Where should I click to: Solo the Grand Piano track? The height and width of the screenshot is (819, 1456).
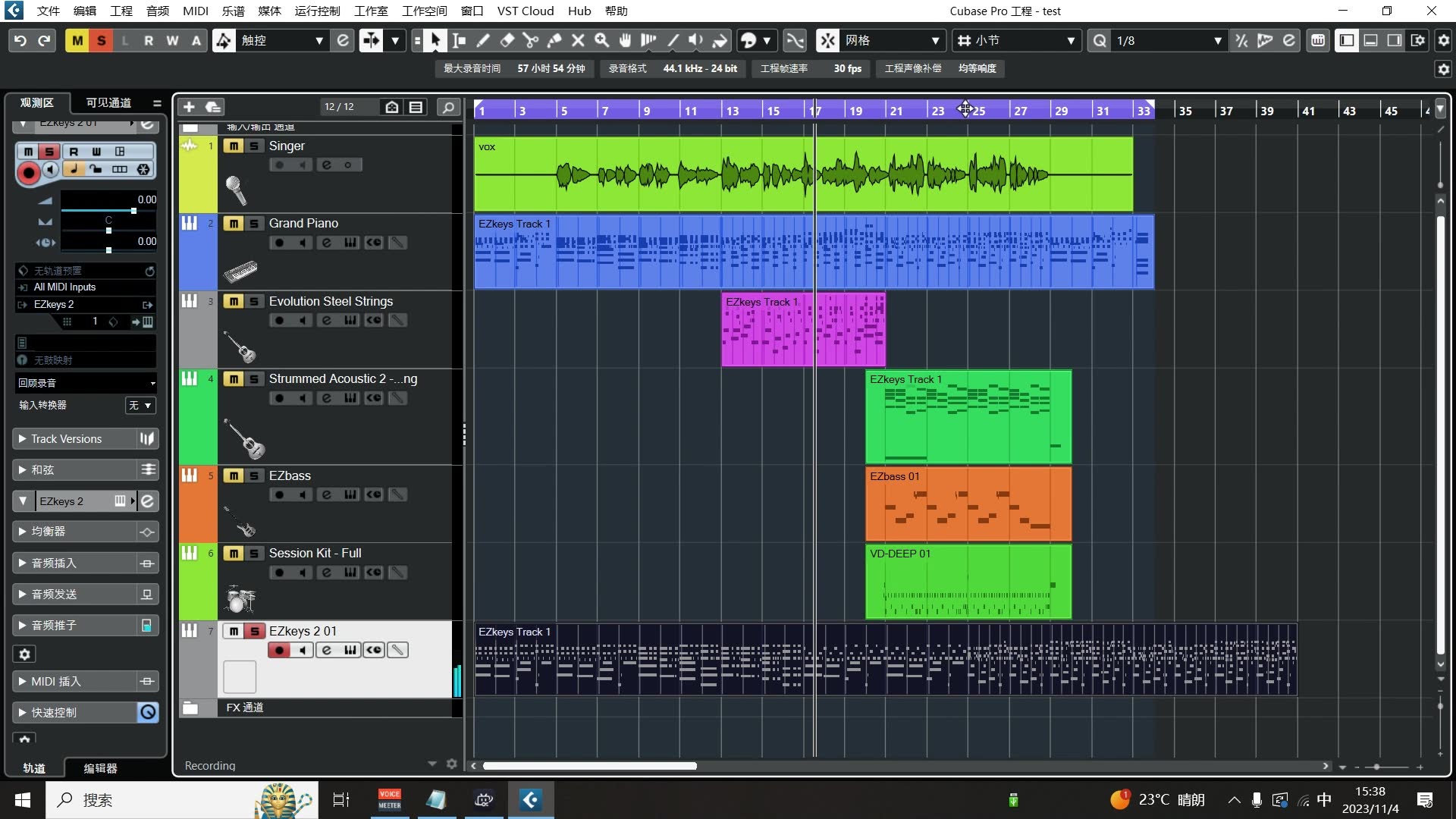click(254, 224)
